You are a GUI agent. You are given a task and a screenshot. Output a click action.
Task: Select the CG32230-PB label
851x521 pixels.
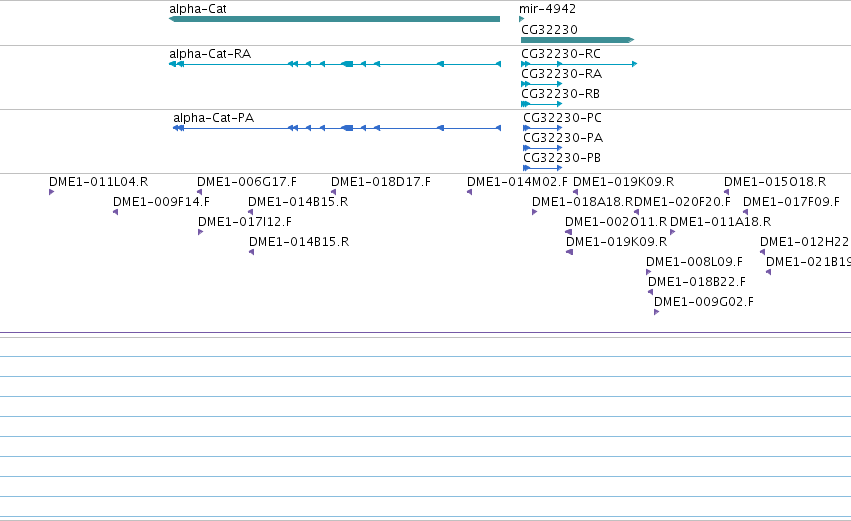click(x=562, y=158)
